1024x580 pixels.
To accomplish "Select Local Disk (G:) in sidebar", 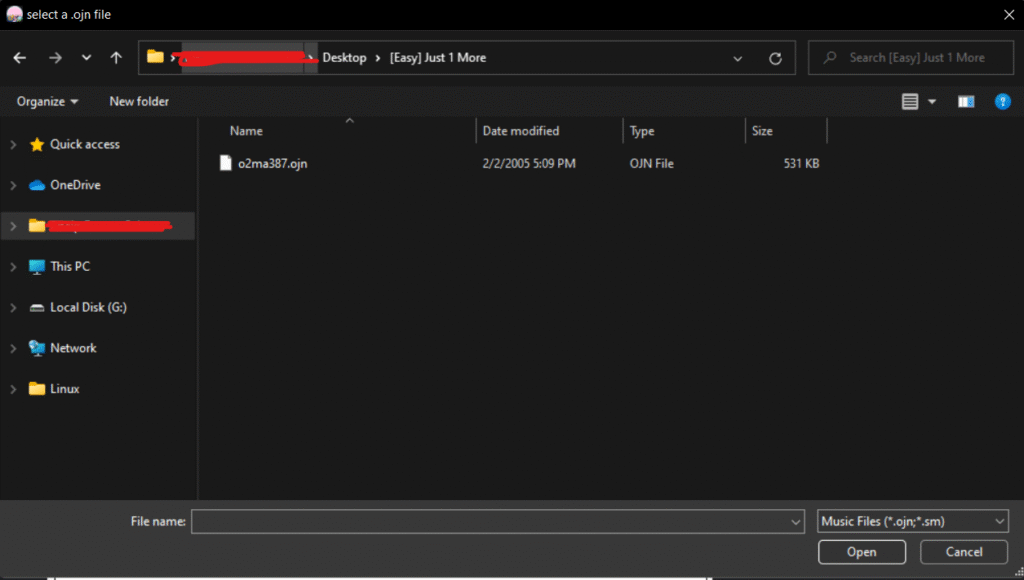I will 88,307.
